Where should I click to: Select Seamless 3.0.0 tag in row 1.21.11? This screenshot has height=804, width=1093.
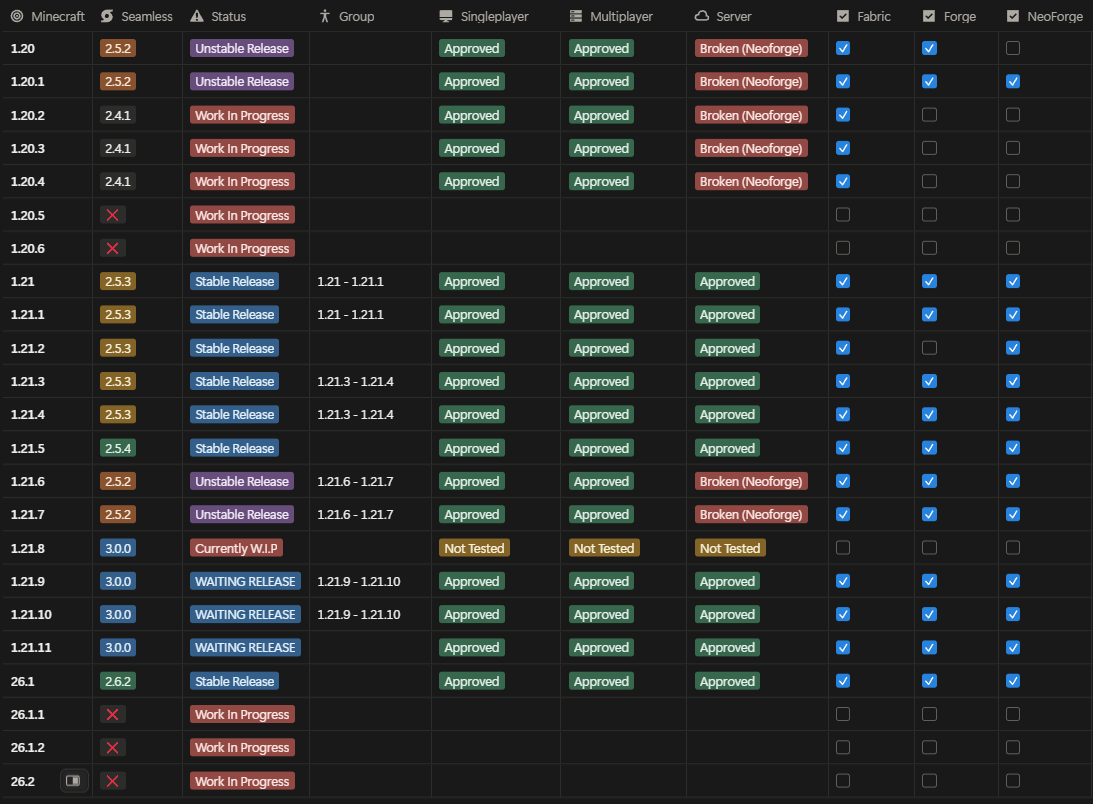click(118, 648)
